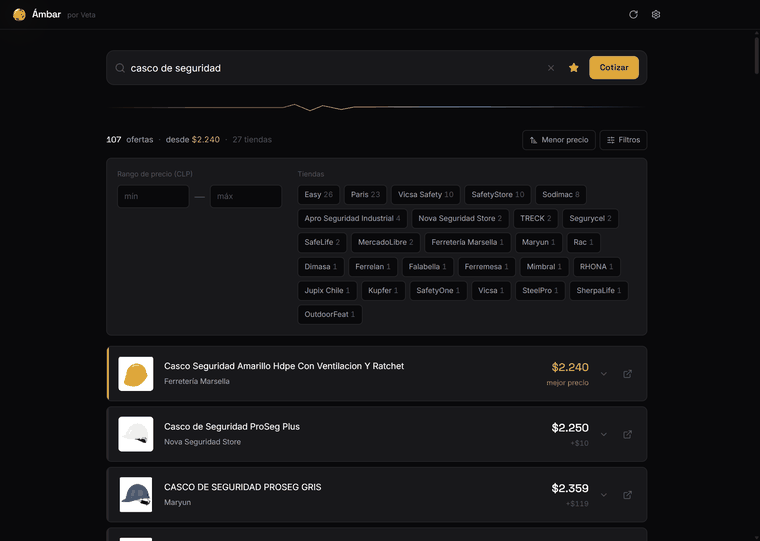Expand the PROSEG GRIS offer details
The height and width of the screenshot is (541, 760).
(603, 495)
